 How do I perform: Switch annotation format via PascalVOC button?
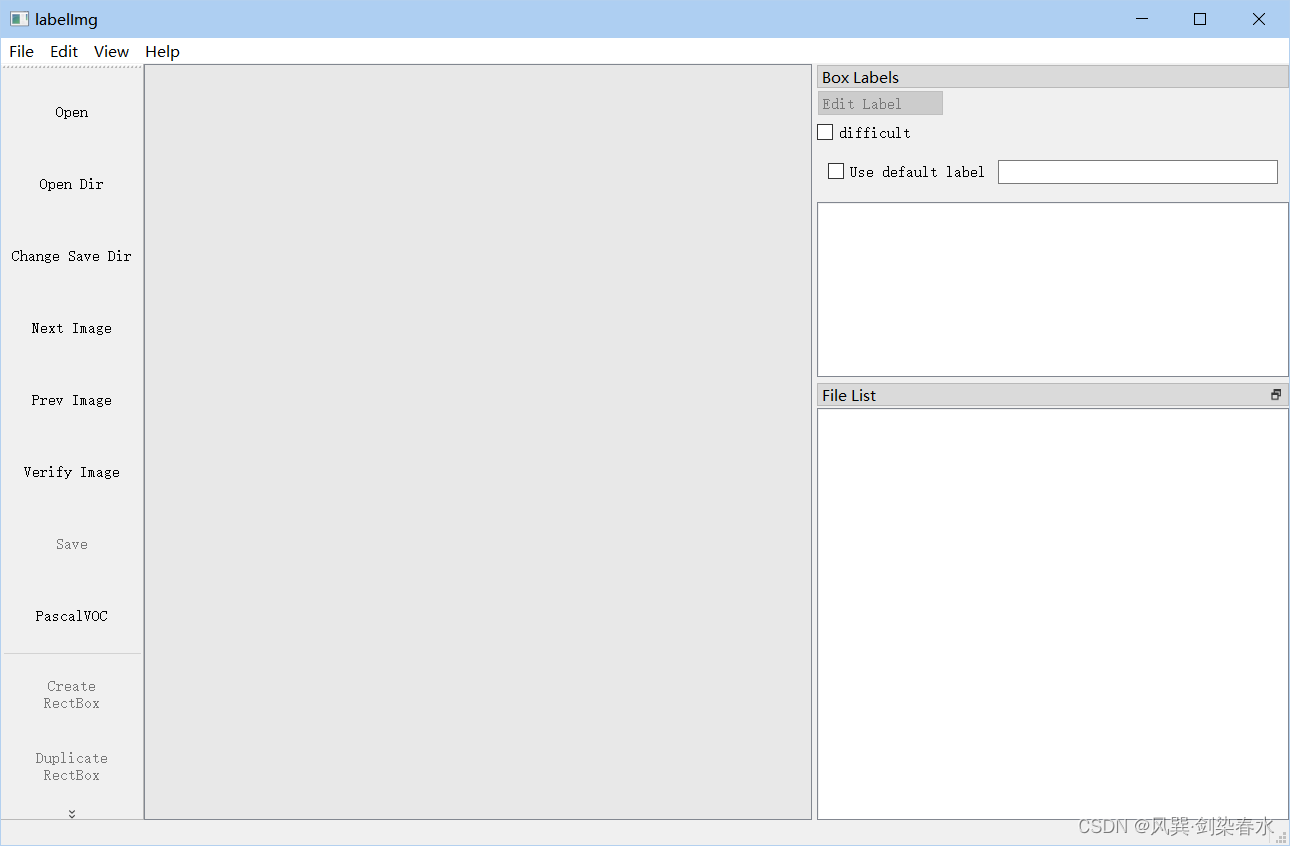[x=72, y=617]
